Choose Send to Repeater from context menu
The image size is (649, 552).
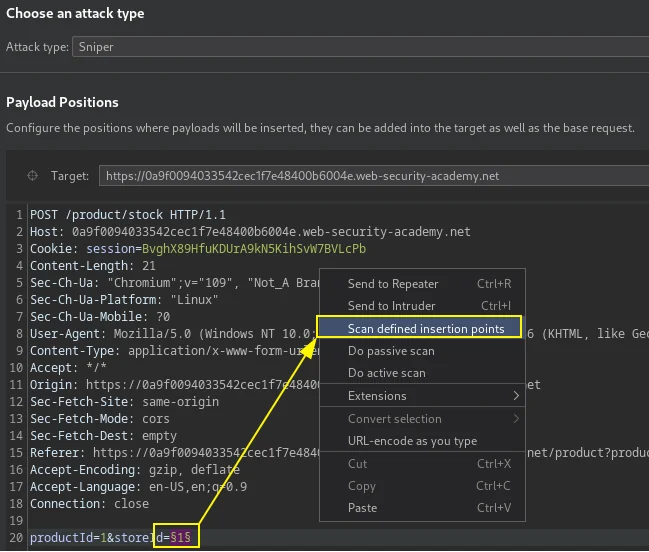tap(422, 284)
